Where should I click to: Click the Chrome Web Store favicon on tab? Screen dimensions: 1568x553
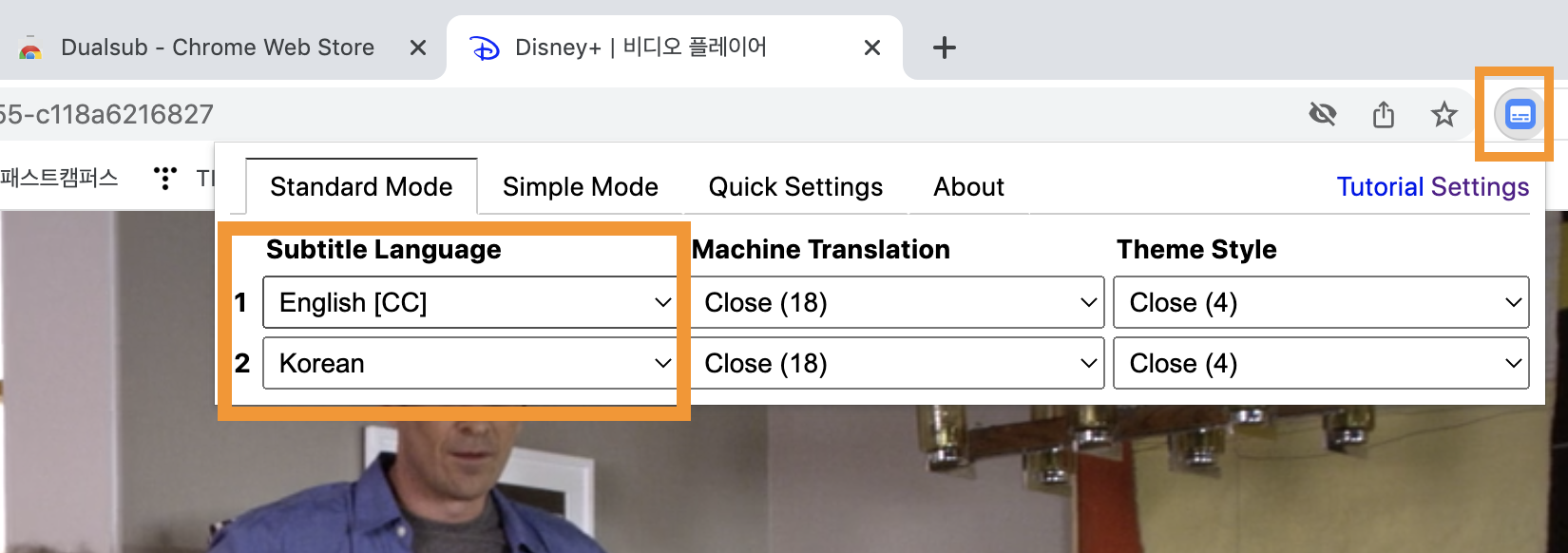(x=30, y=48)
